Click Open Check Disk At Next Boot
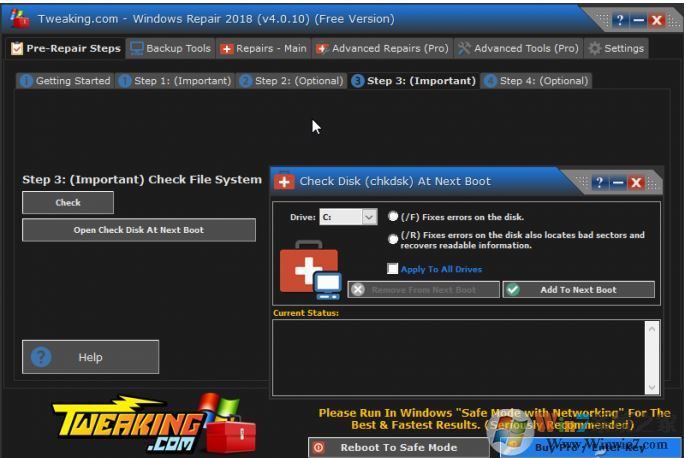The image size is (684, 458). point(139,230)
